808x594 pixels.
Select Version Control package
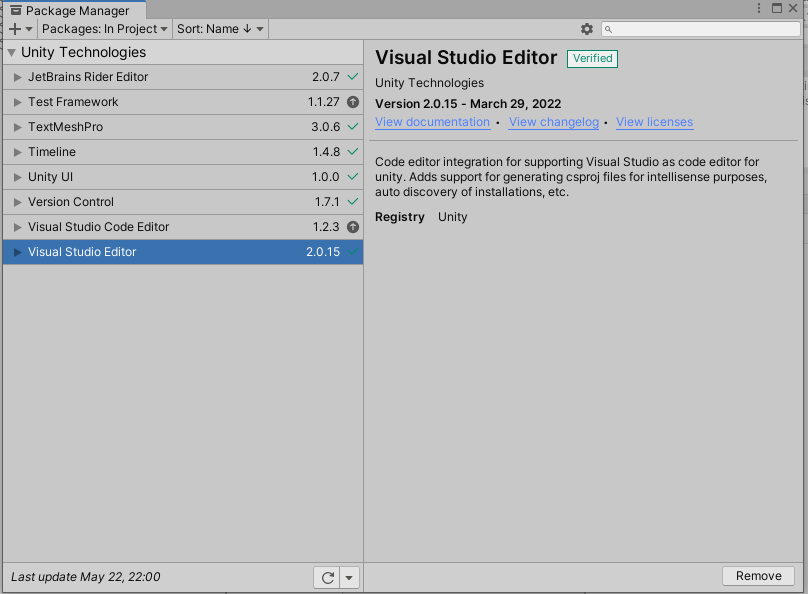[x=183, y=202]
